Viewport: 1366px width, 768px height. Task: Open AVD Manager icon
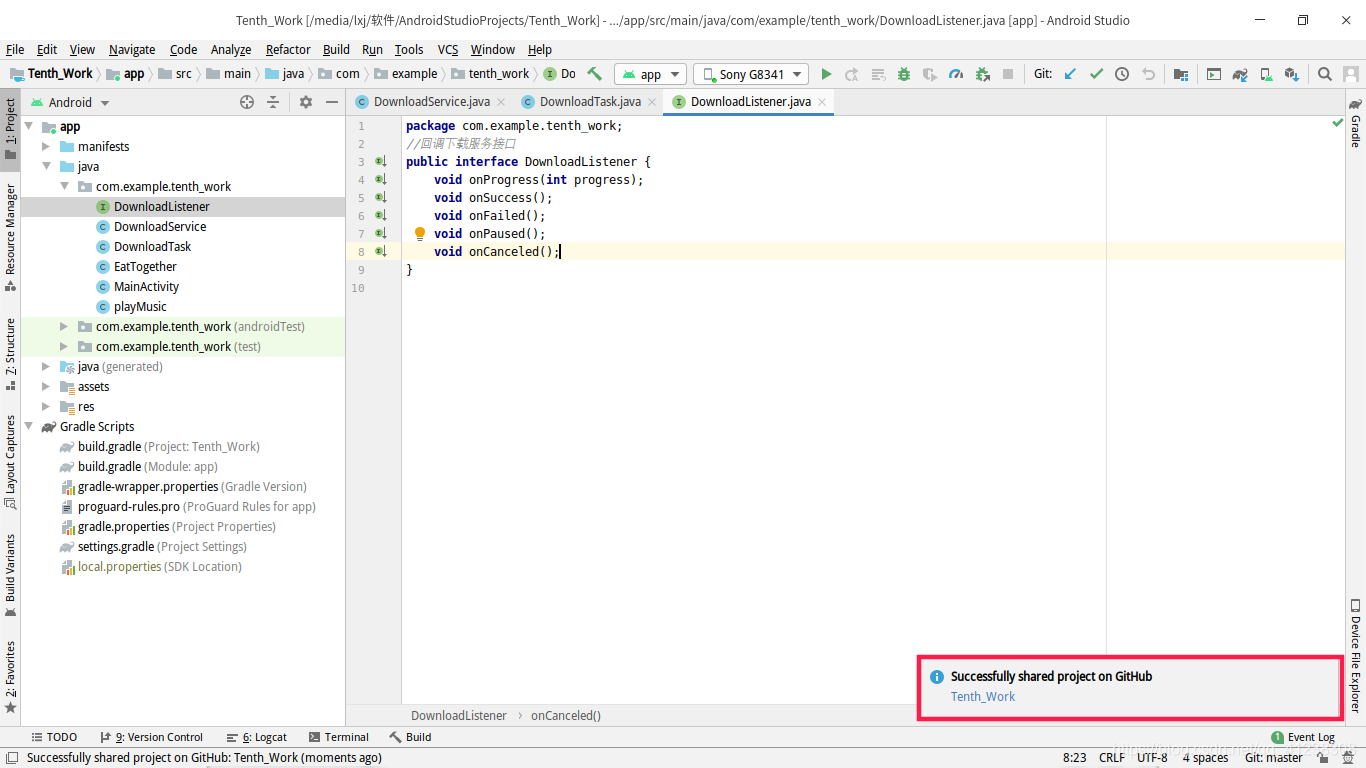pos(1266,74)
